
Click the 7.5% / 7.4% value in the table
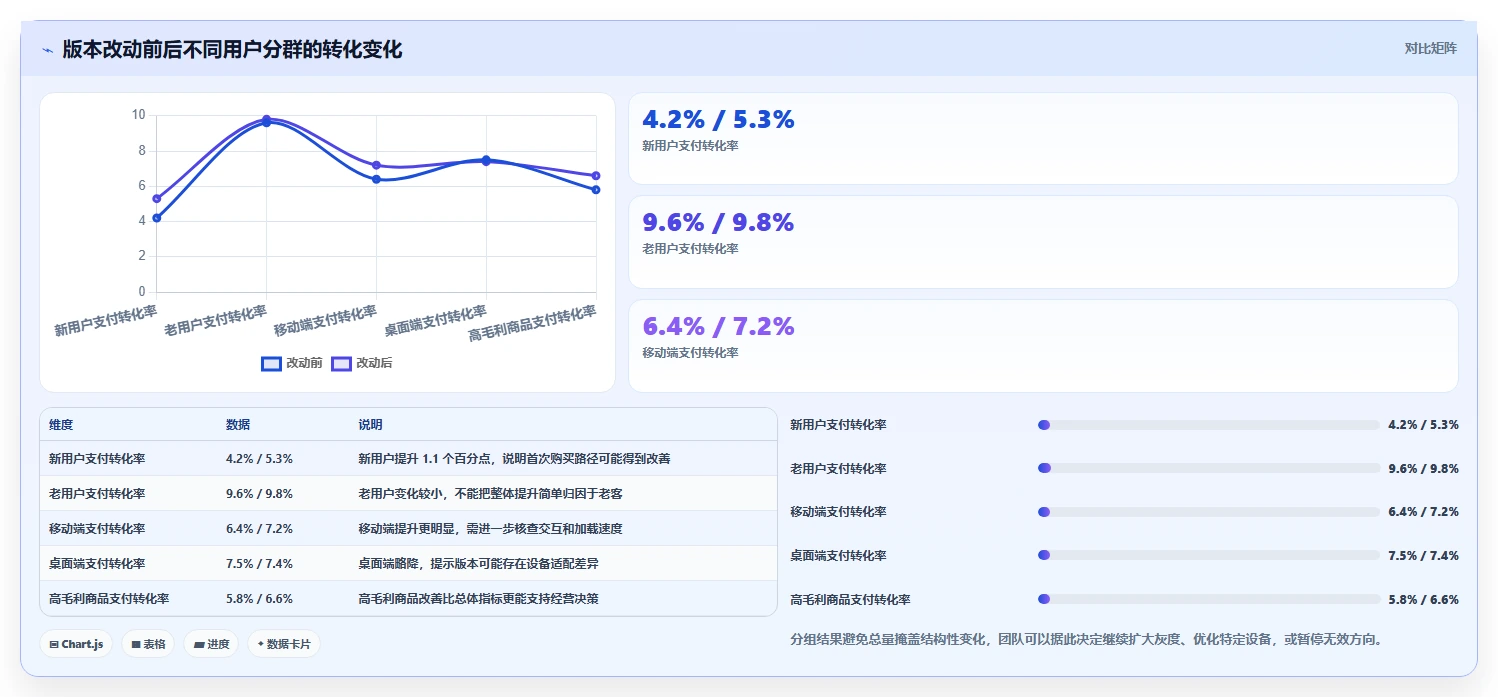(x=259, y=564)
